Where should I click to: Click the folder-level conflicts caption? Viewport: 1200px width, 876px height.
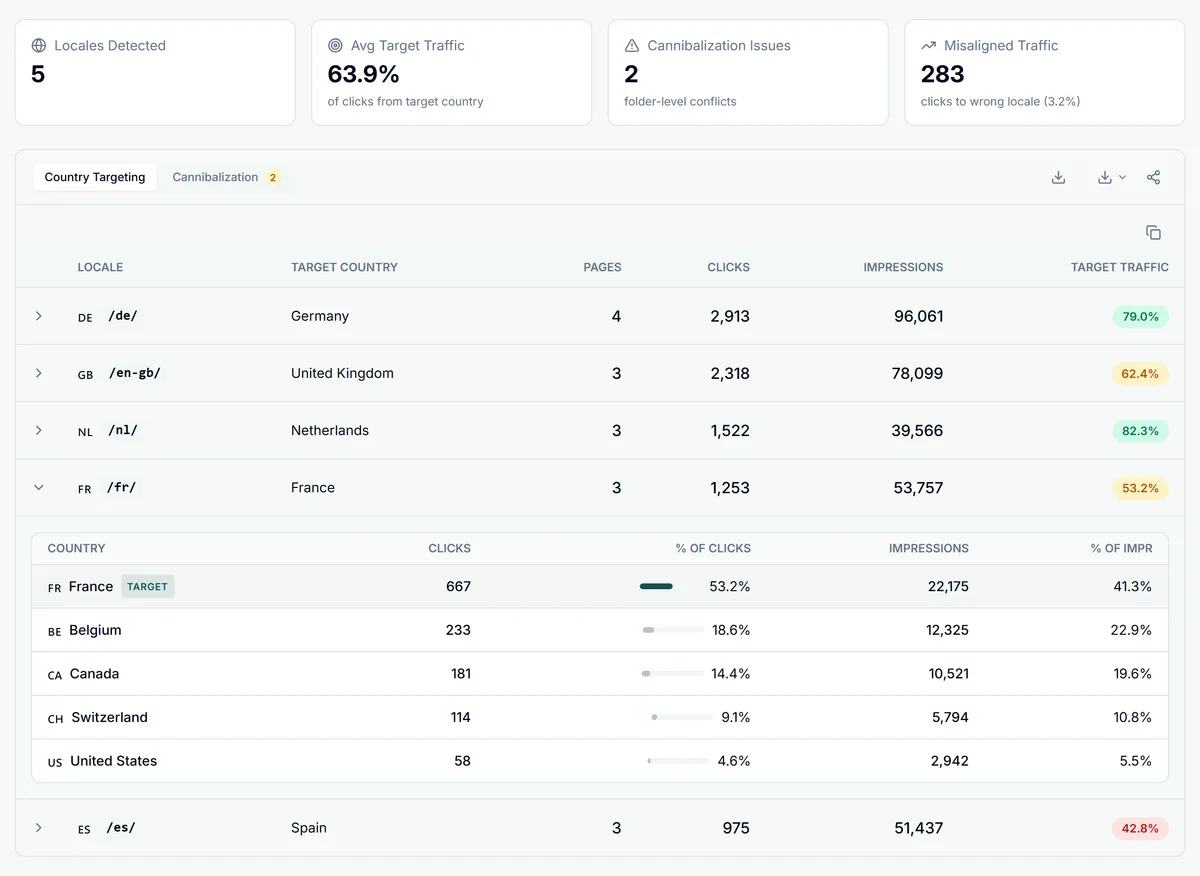click(680, 101)
